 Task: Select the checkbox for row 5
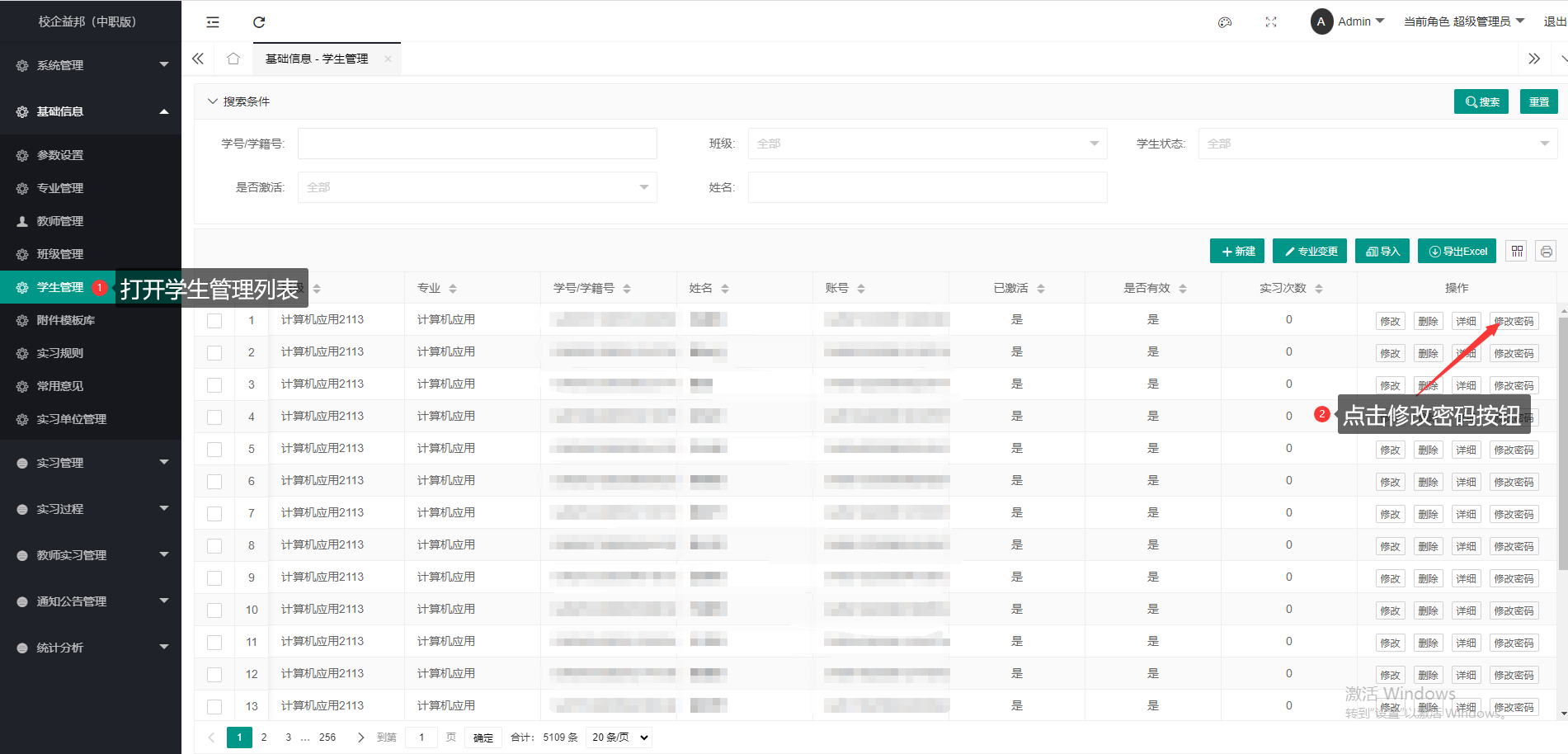click(214, 450)
